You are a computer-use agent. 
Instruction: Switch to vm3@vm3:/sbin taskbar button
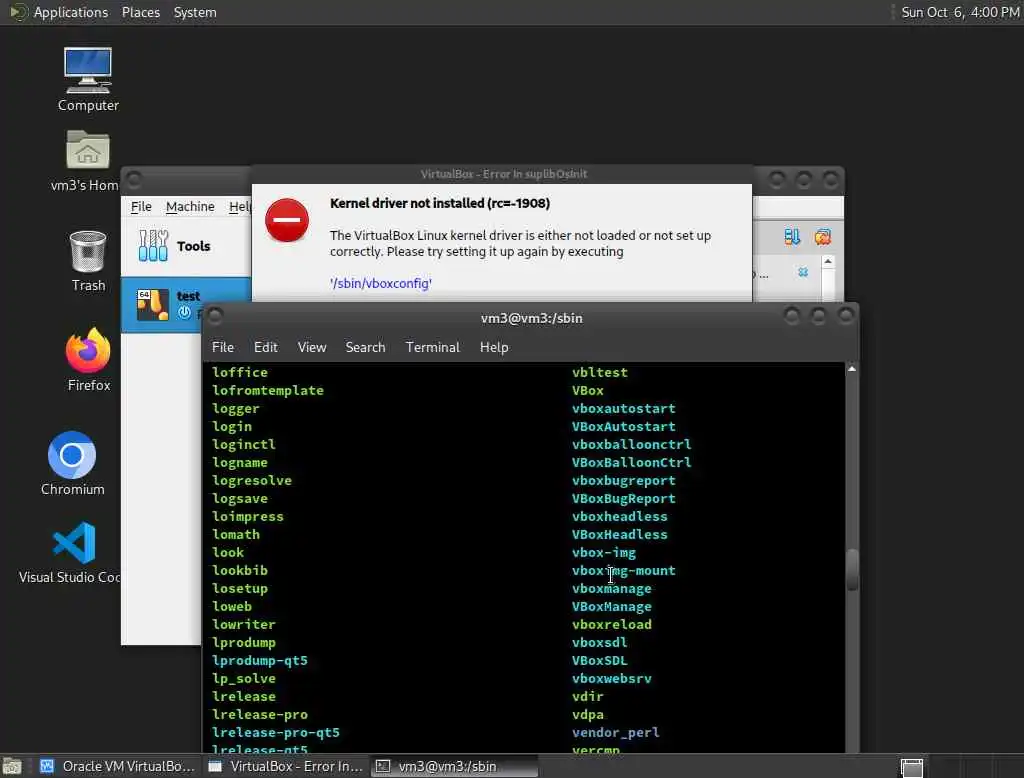click(x=454, y=766)
